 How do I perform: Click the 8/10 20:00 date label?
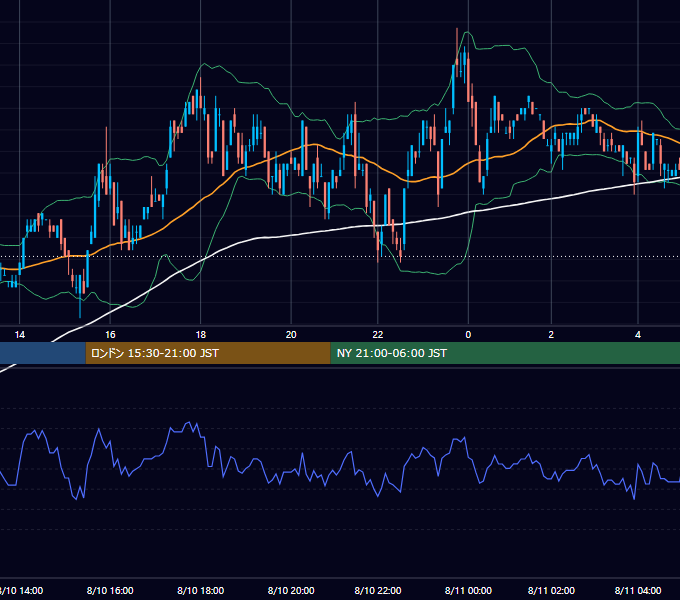(x=291, y=590)
